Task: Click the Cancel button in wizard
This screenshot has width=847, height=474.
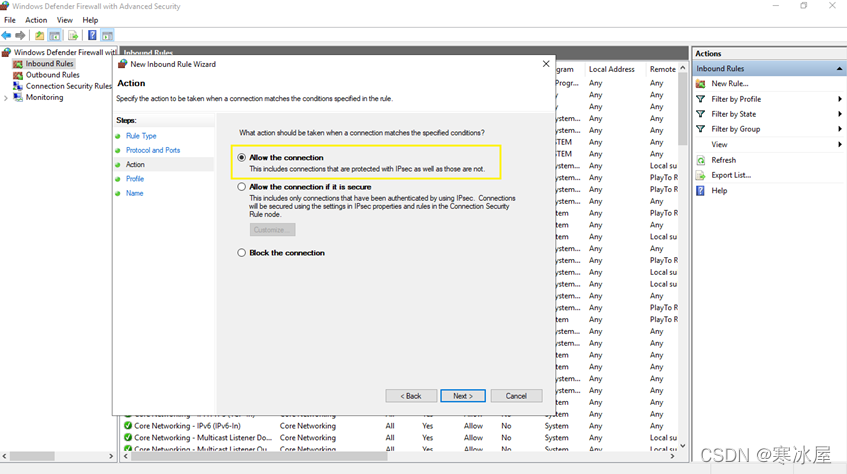Action: tap(516, 396)
